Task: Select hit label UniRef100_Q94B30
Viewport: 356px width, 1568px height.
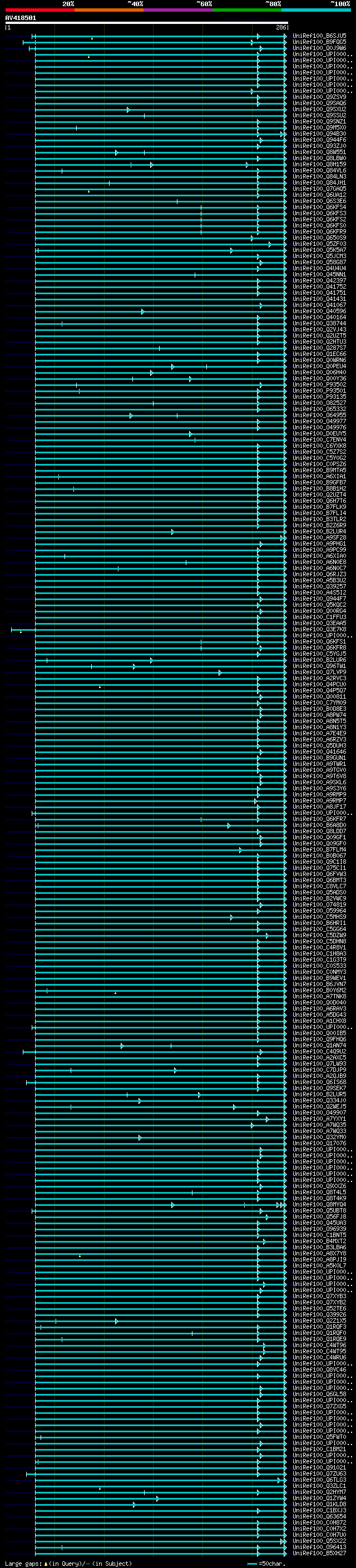Action: pyautogui.click(x=319, y=134)
